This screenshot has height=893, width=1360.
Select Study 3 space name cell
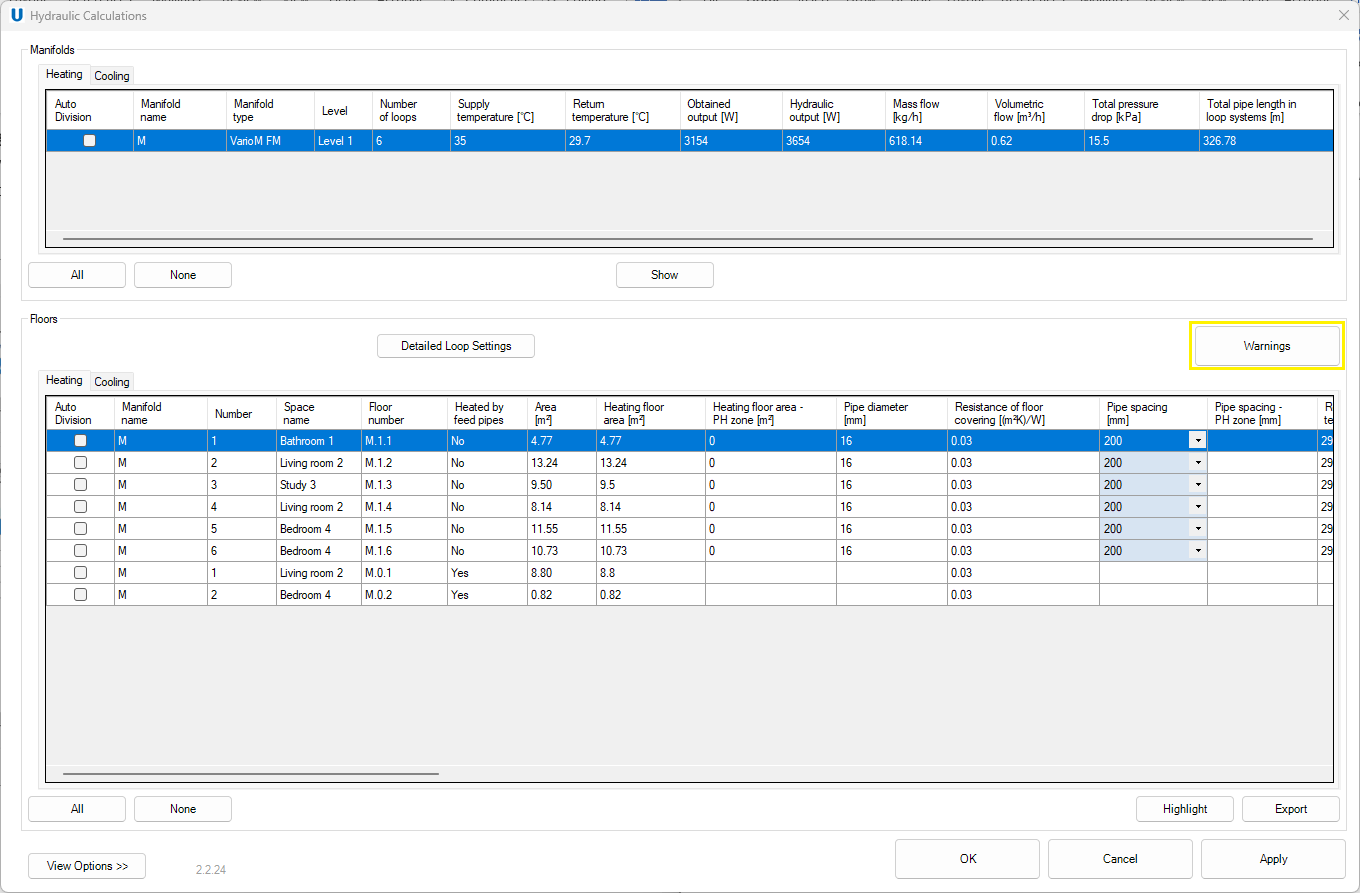[319, 485]
